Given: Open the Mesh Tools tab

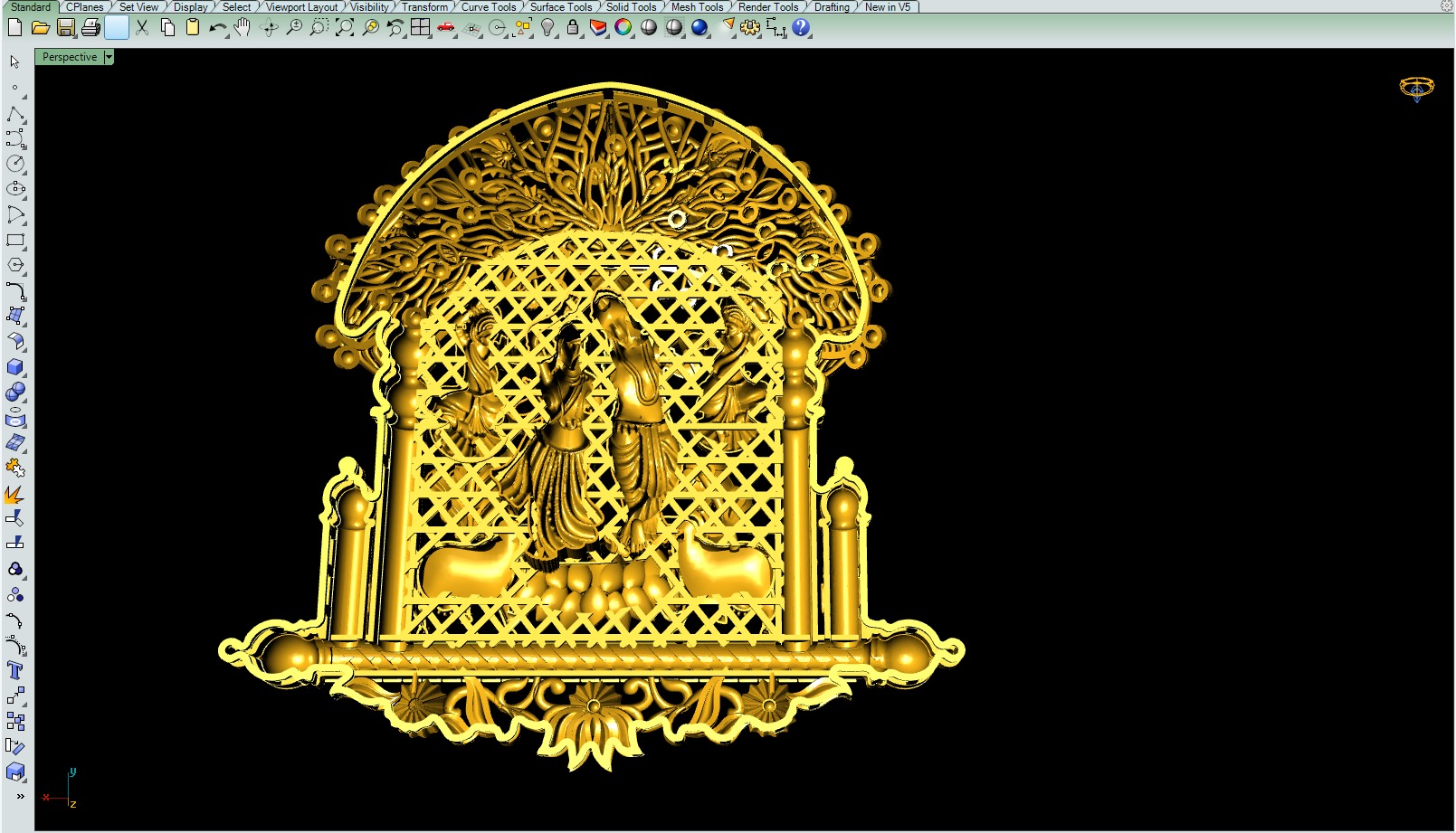Looking at the screenshot, I should 697,7.
